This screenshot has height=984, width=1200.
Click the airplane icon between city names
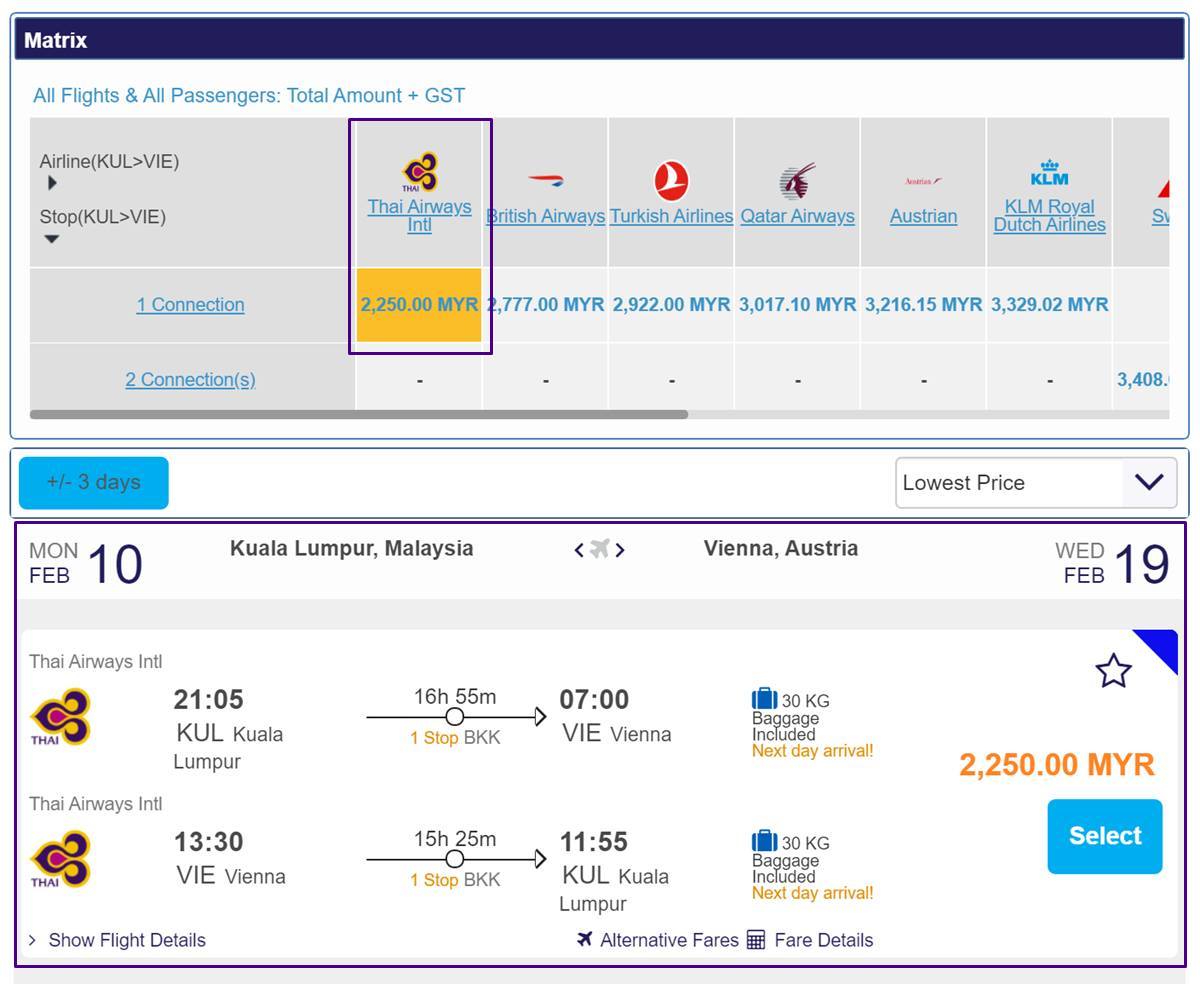click(599, 549)
